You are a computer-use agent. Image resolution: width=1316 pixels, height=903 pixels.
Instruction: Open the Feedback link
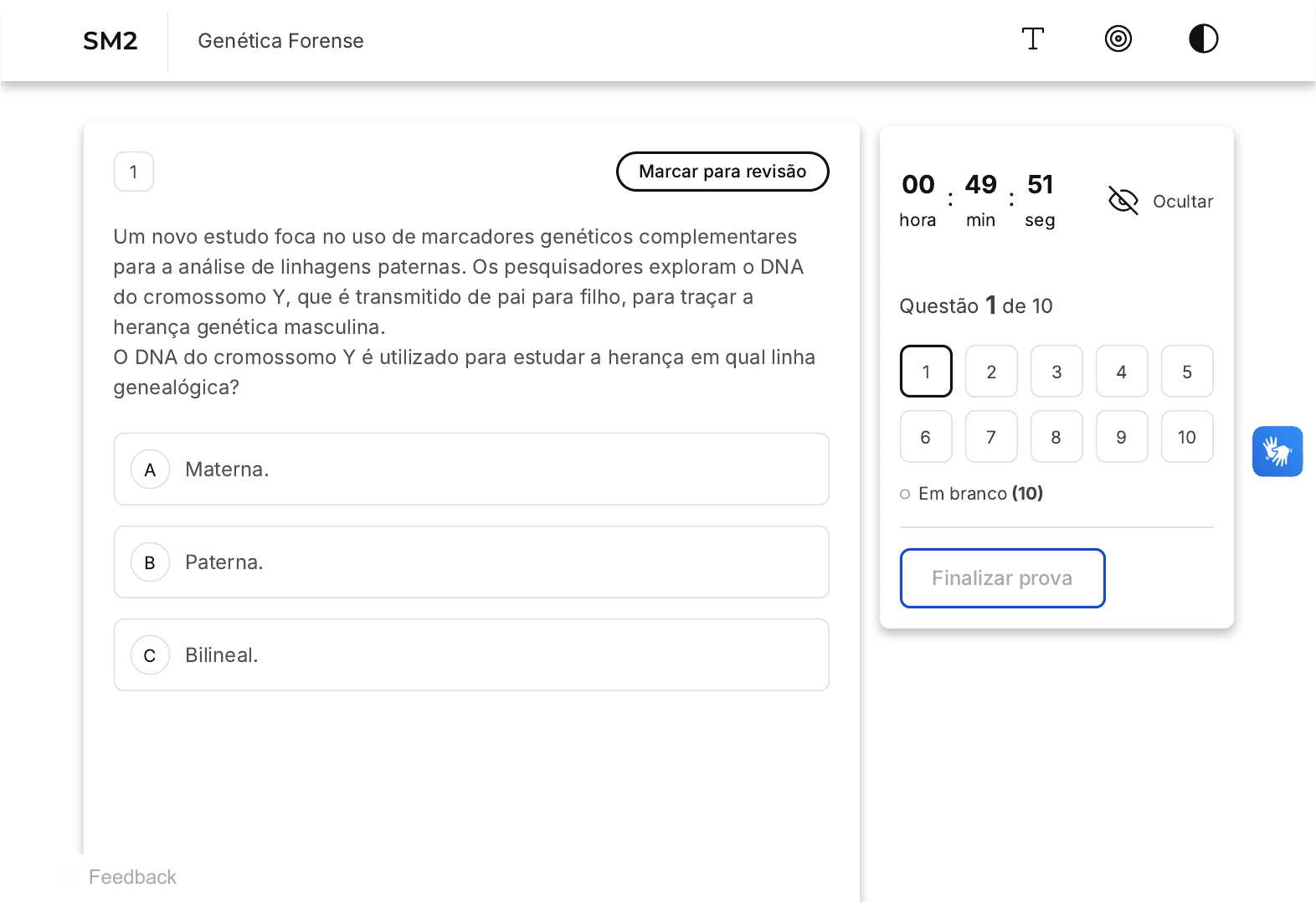pos(132,877)
